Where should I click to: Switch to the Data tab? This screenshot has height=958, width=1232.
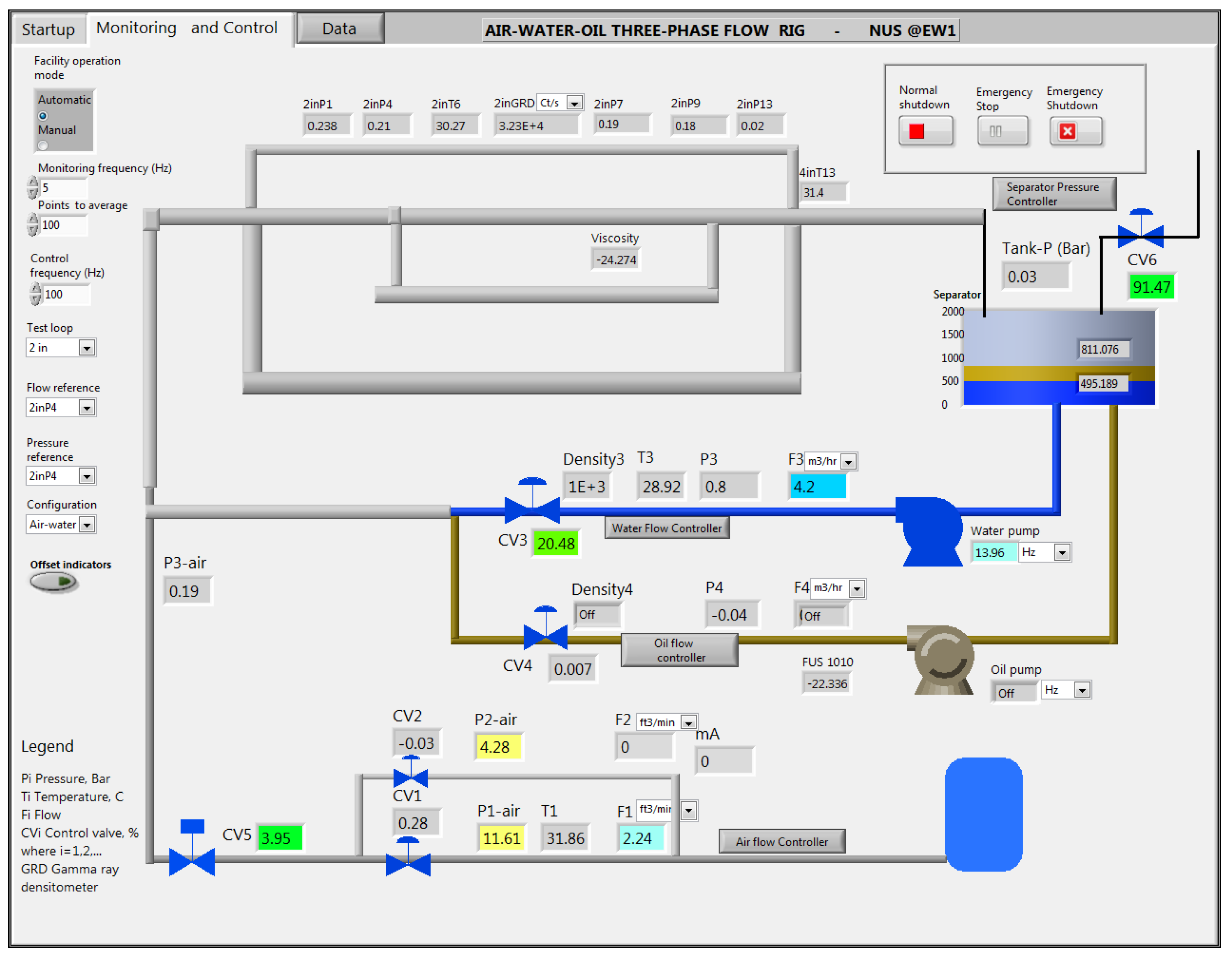pos(340,29)
